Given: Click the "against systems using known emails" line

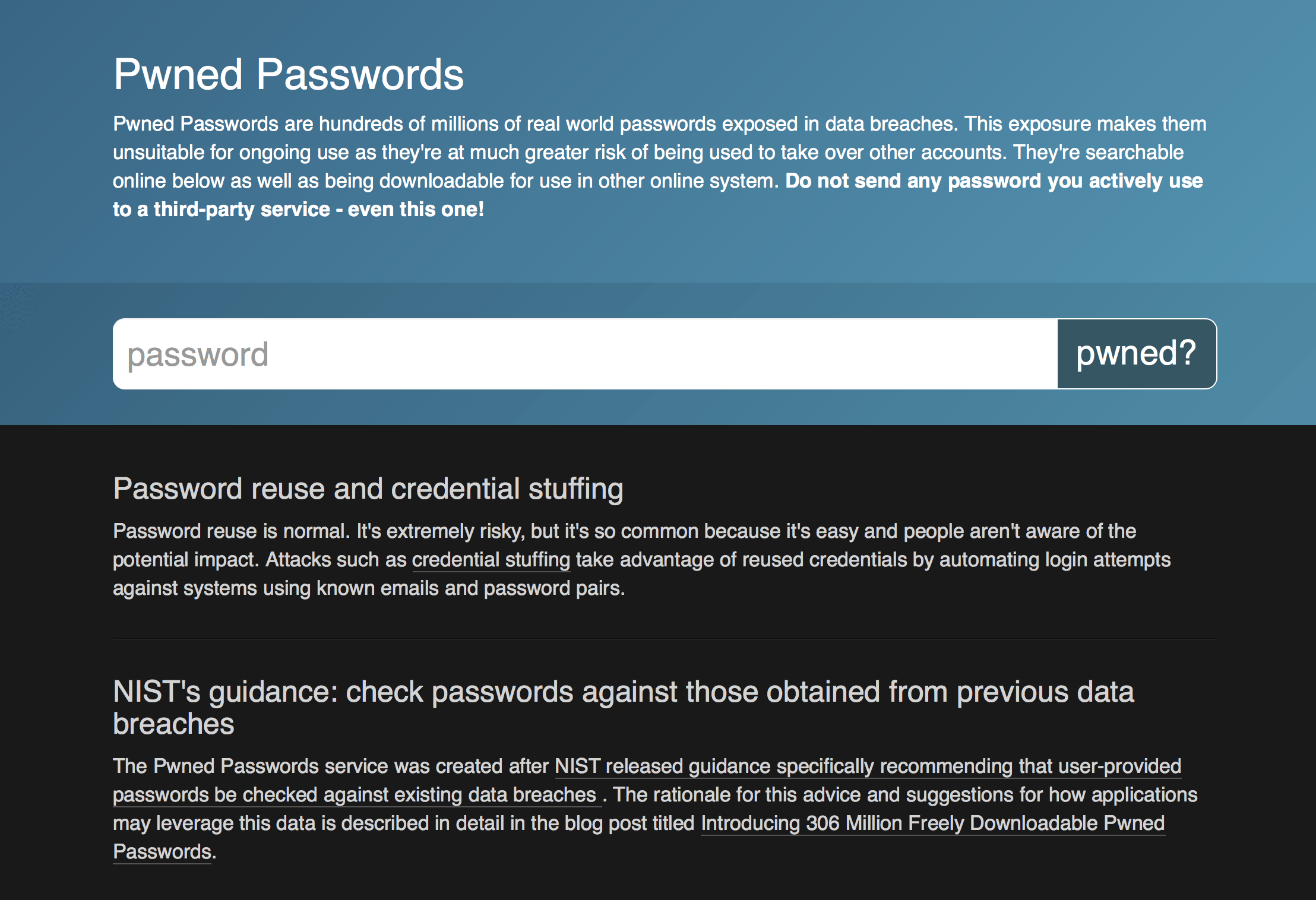Looking at the screenshot, I should tap(368, 588).
